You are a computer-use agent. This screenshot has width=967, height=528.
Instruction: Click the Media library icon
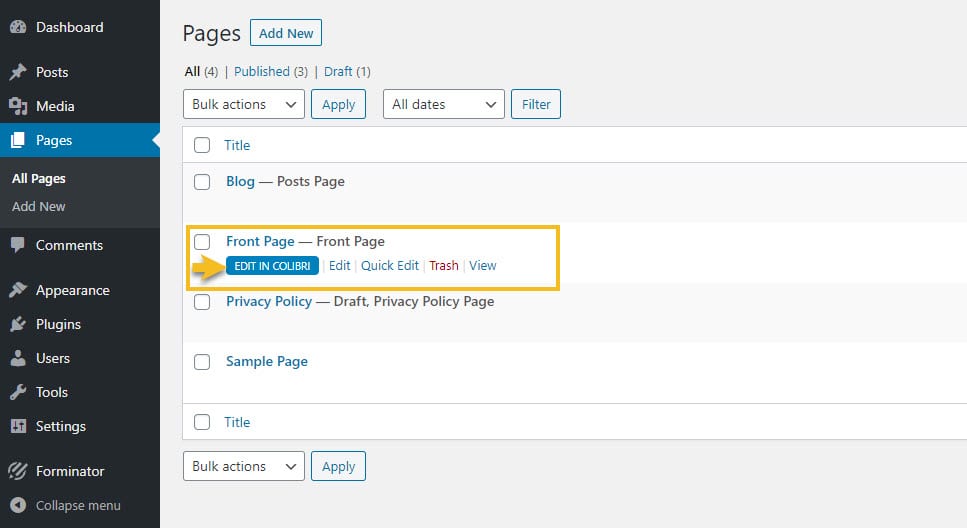[19, 106]
